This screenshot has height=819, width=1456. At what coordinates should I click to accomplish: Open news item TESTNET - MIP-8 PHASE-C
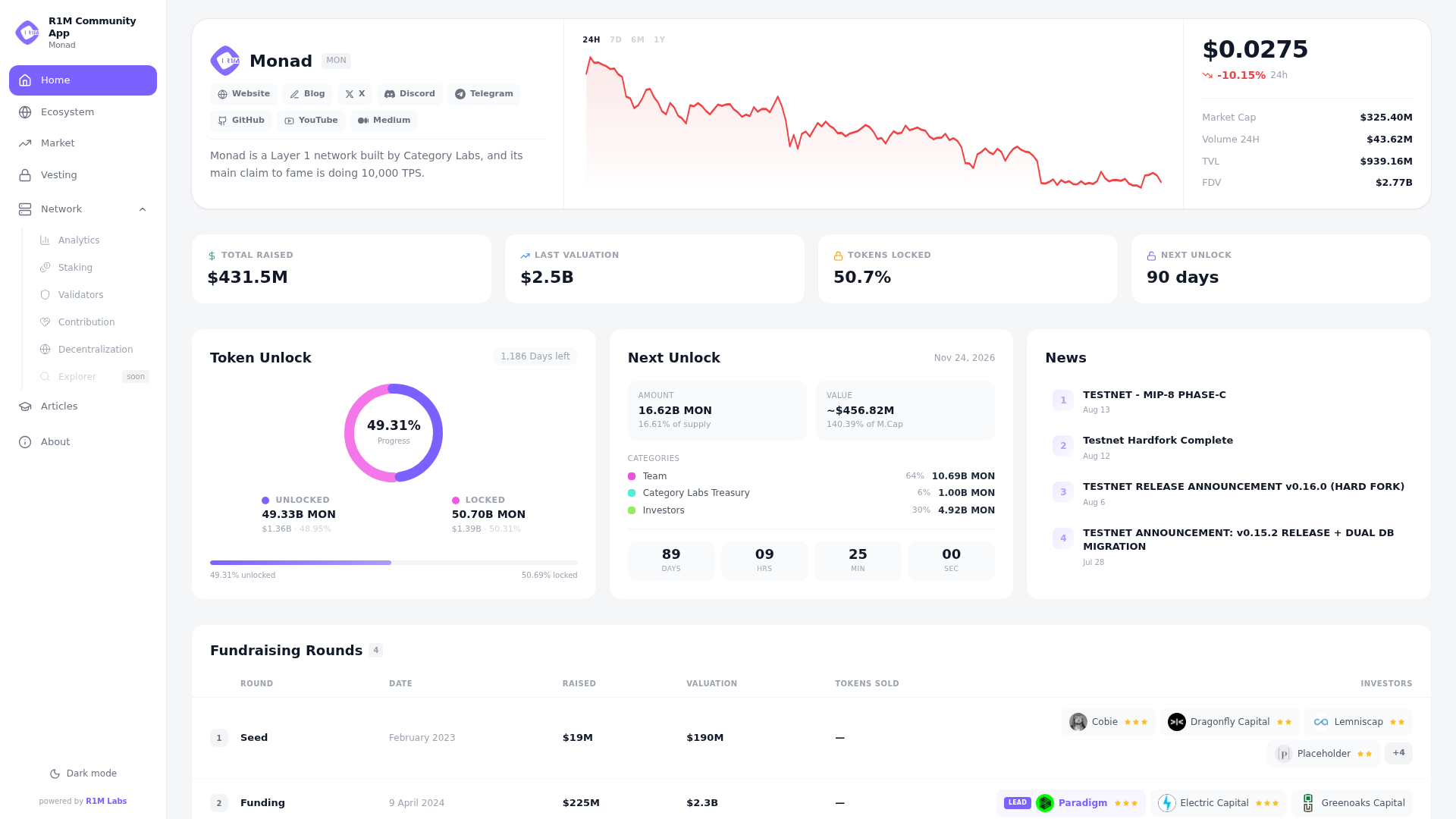1154,395
